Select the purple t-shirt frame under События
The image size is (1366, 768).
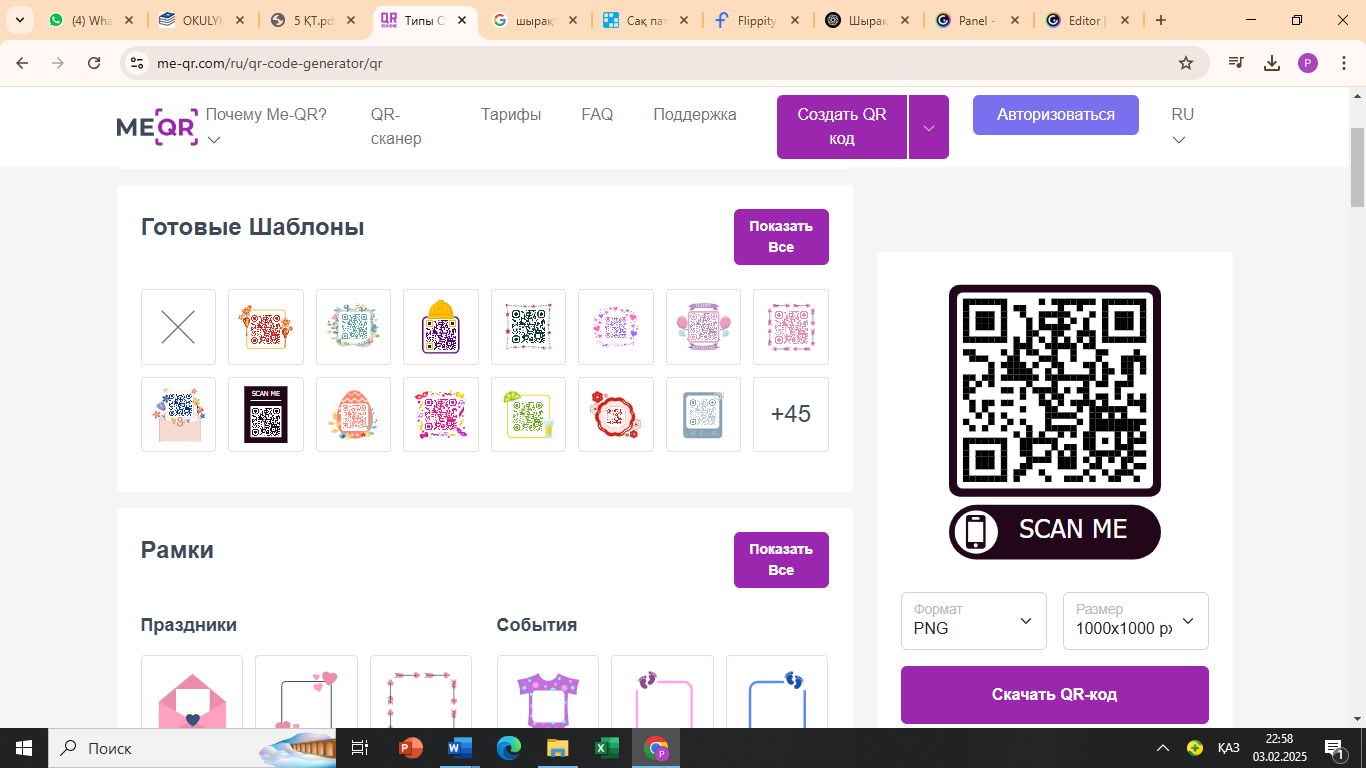(548, 692)
